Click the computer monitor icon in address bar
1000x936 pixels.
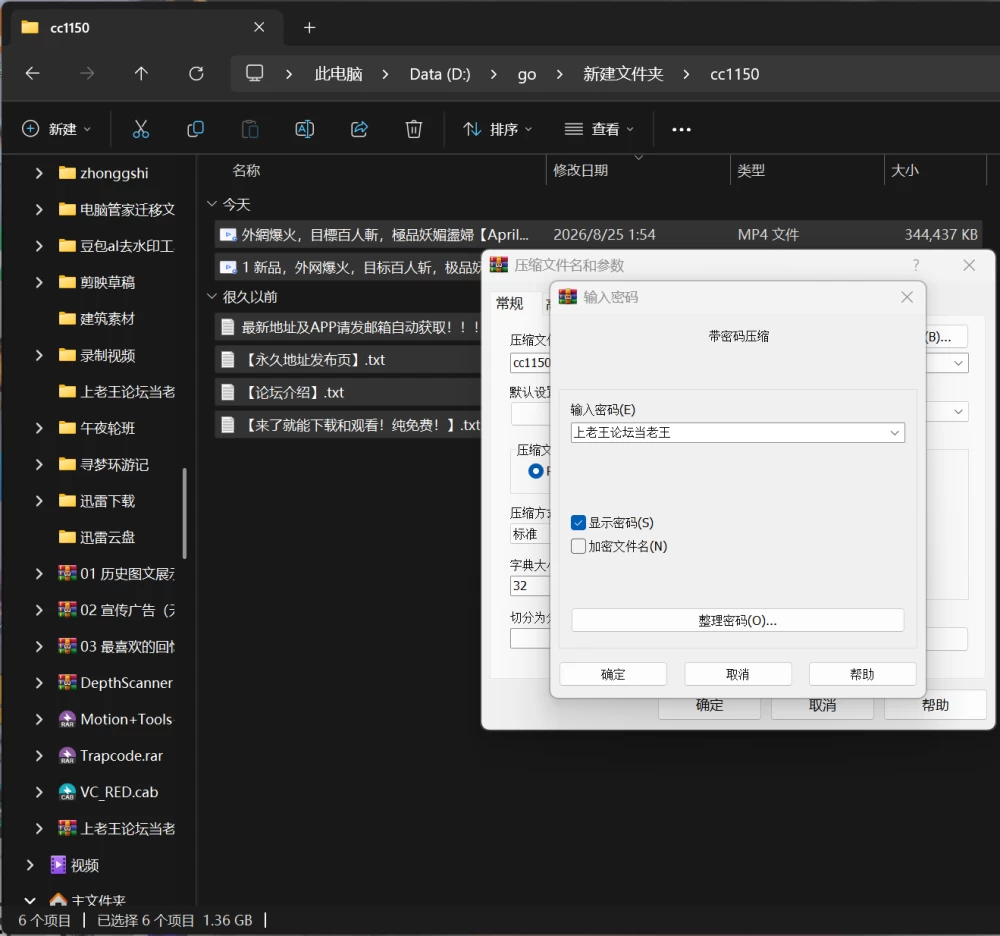pos(254,73)
